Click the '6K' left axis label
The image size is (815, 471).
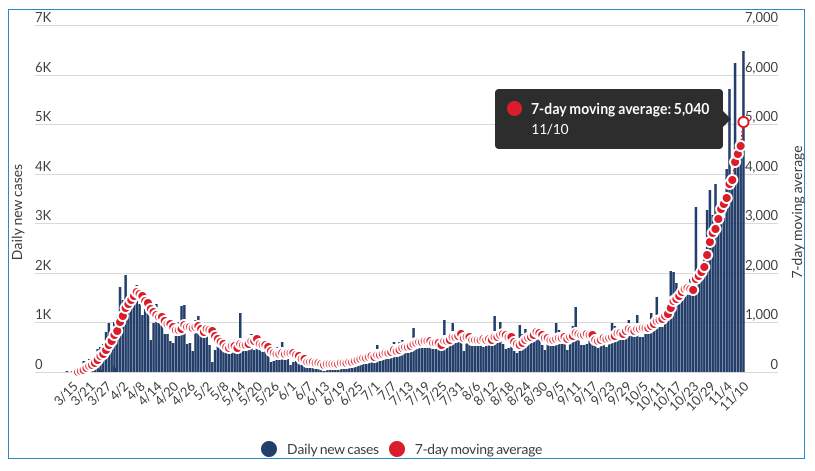pyautogui.click(x=43, y=68)
